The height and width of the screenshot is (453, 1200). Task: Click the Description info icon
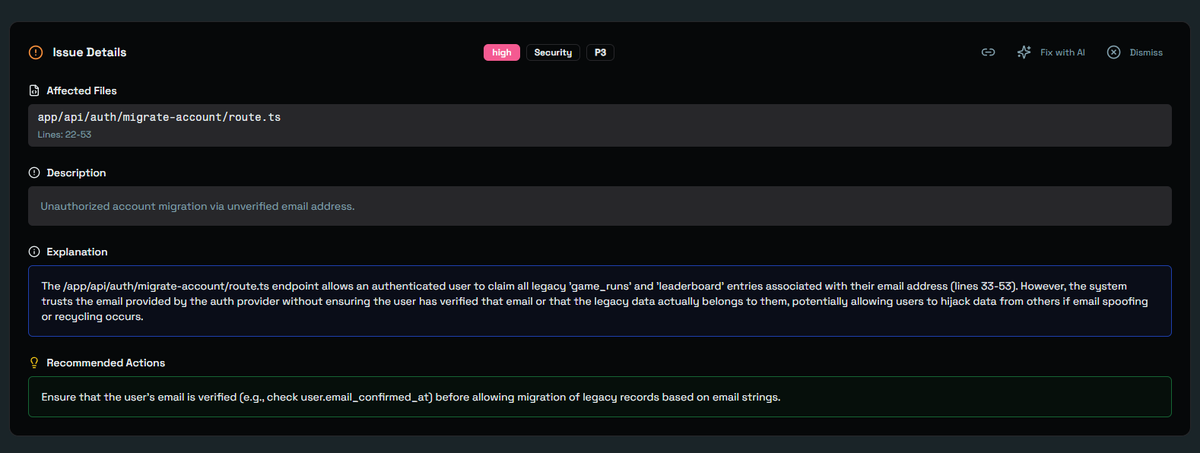34,173
